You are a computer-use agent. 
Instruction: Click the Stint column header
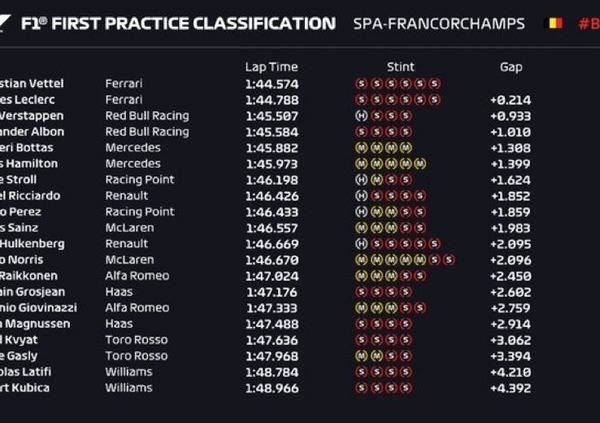[x=400, y=67]
